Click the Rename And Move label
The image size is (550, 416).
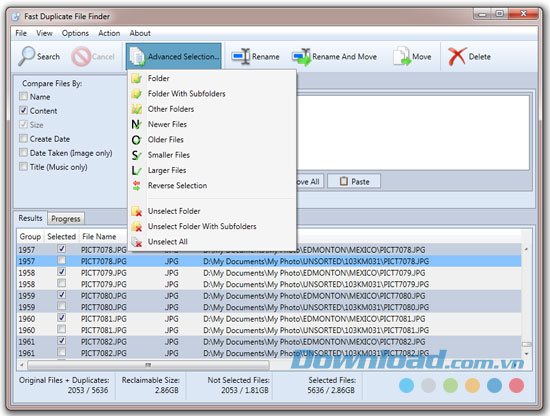click(344, 56)
